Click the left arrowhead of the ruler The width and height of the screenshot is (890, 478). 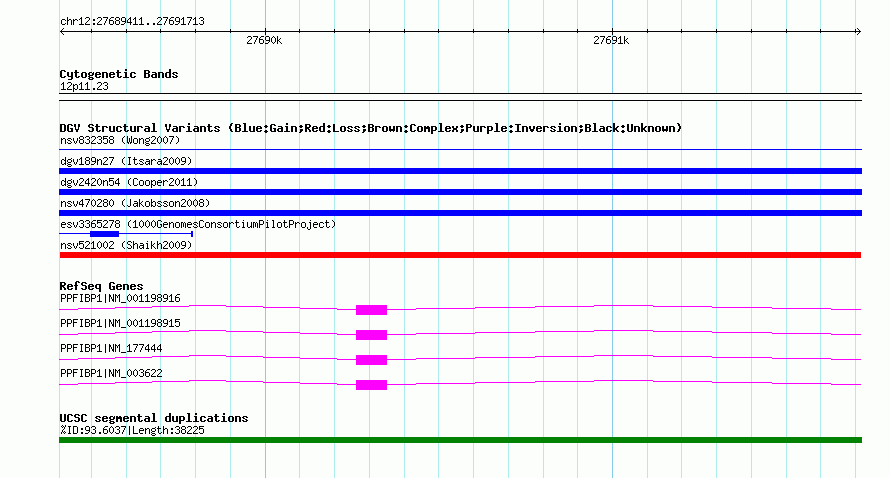[x=62, y=32]
